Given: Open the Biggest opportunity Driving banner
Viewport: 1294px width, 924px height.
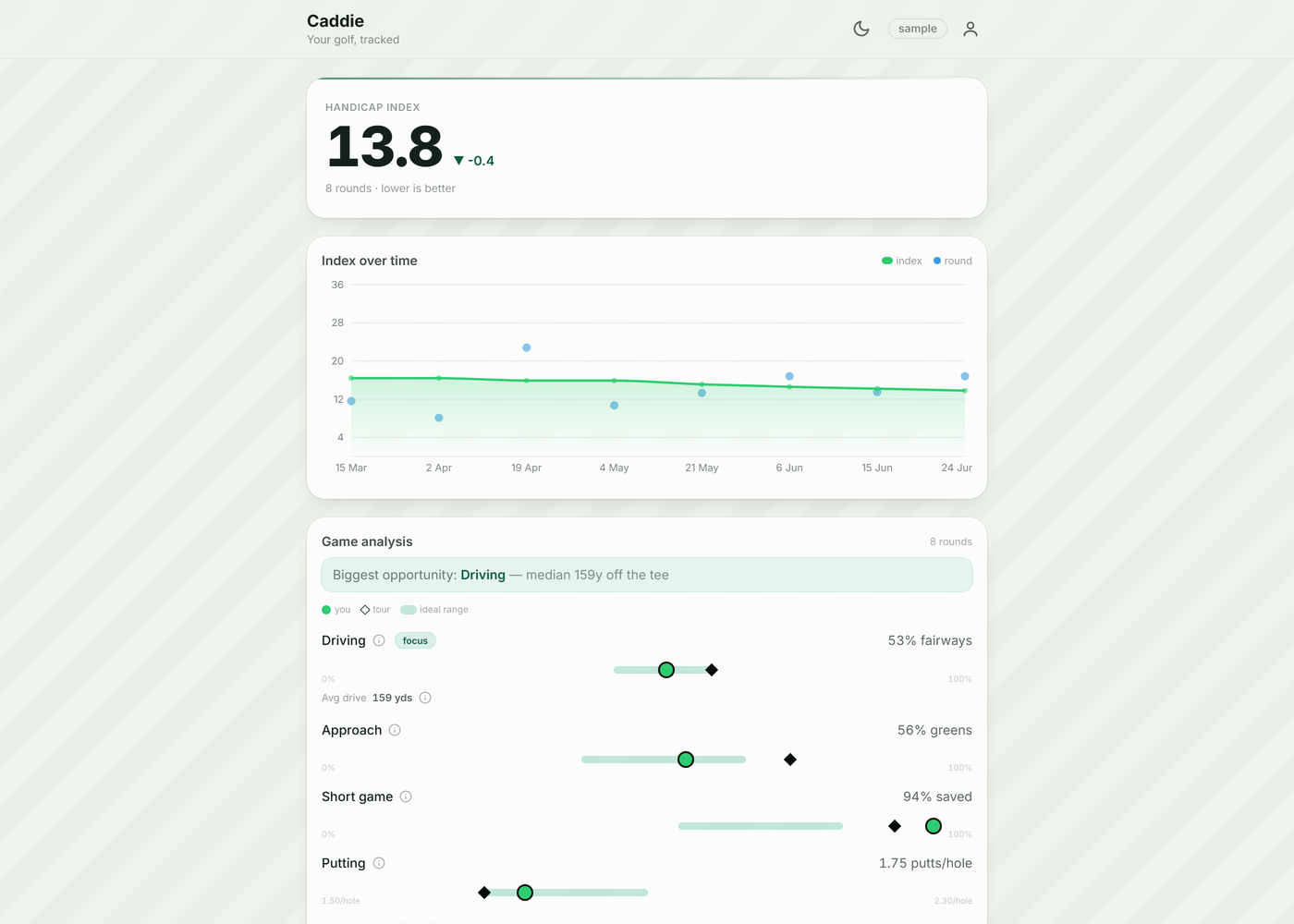Looking at the screenshot, I should point(647,575).
